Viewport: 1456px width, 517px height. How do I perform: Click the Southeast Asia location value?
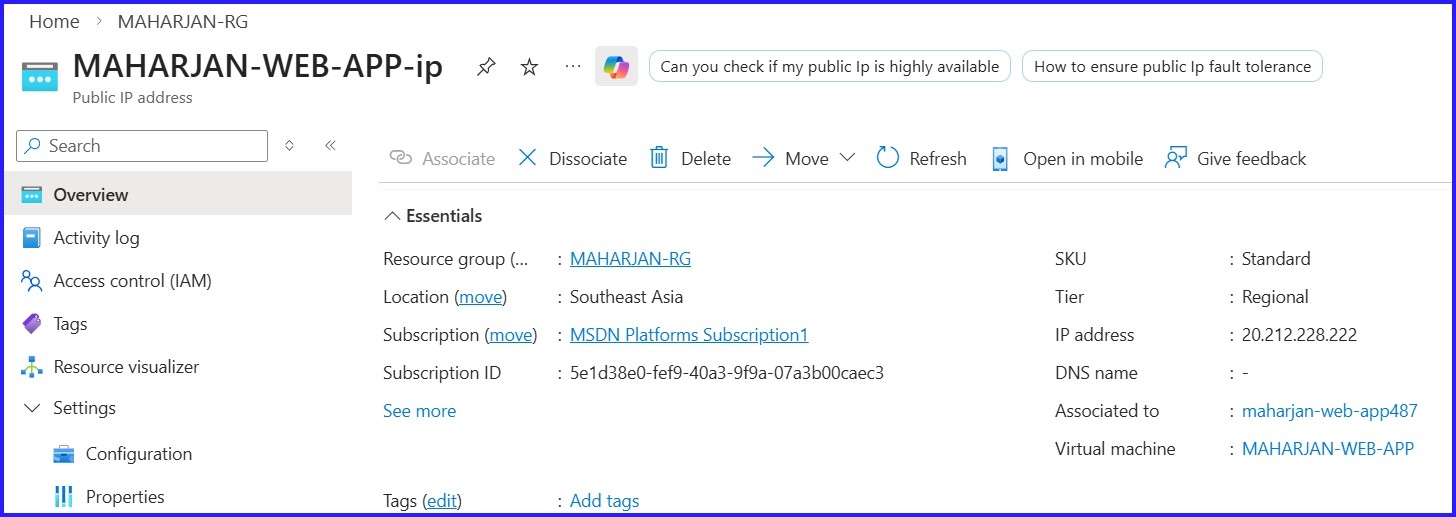tap(627, 297)
